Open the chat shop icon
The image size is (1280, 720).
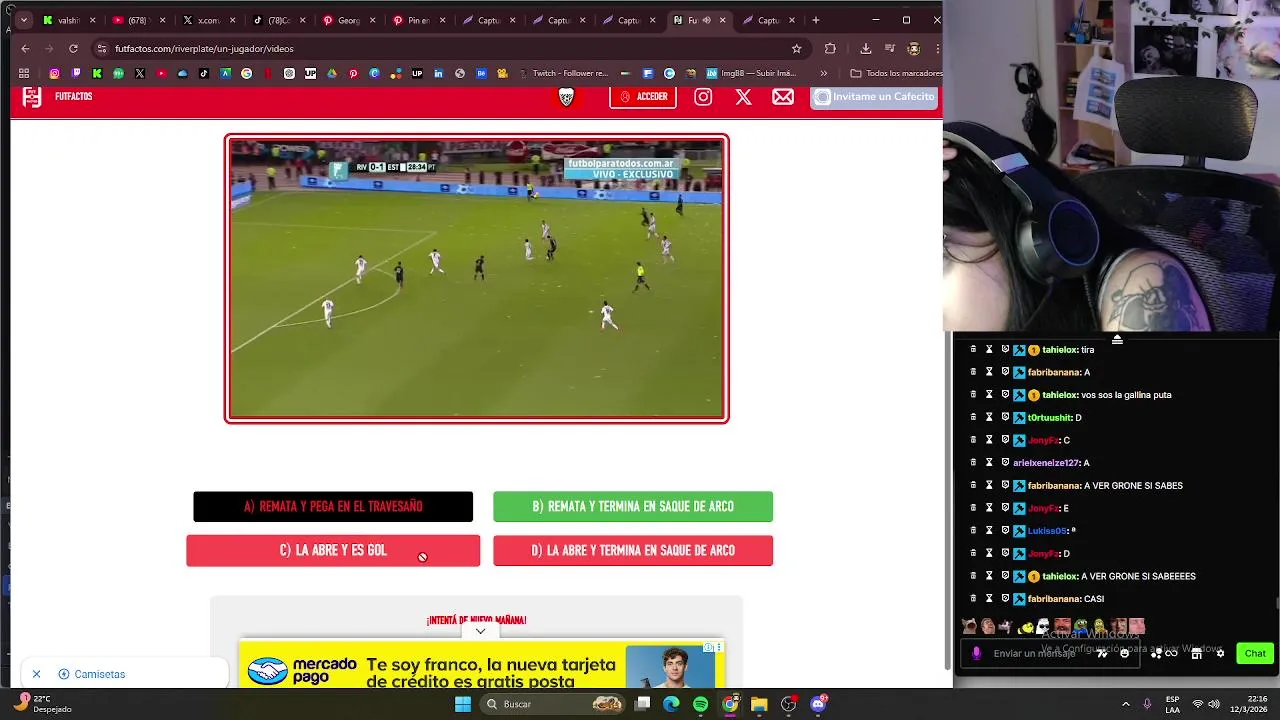coord(1196,653)
